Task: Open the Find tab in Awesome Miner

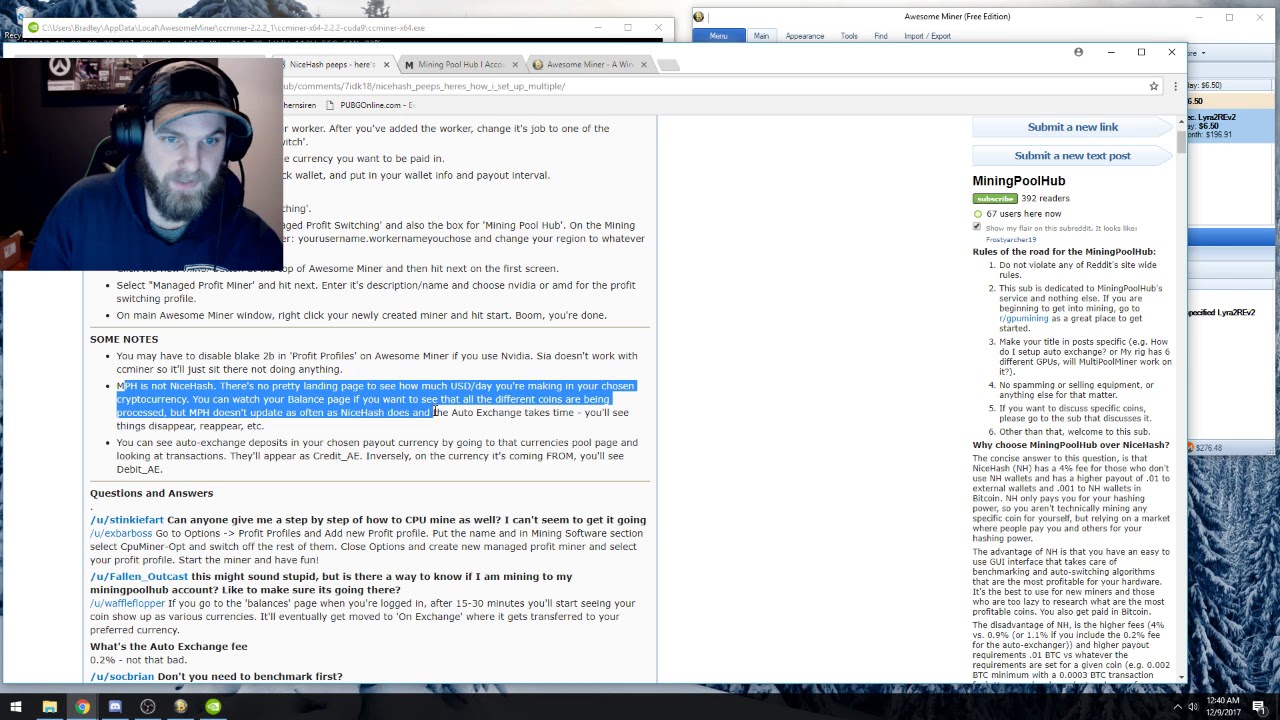Action: (880, 36)
